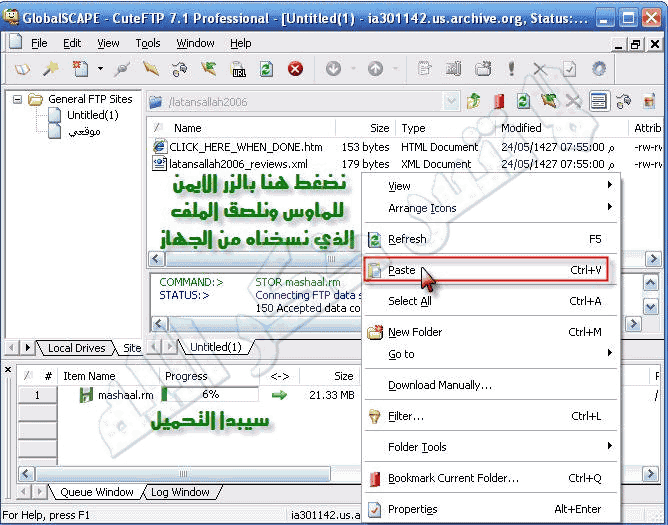This screenshot has height=525, width=668.
Task: Toggle details list view in remote pane
Action: point(599,101)
